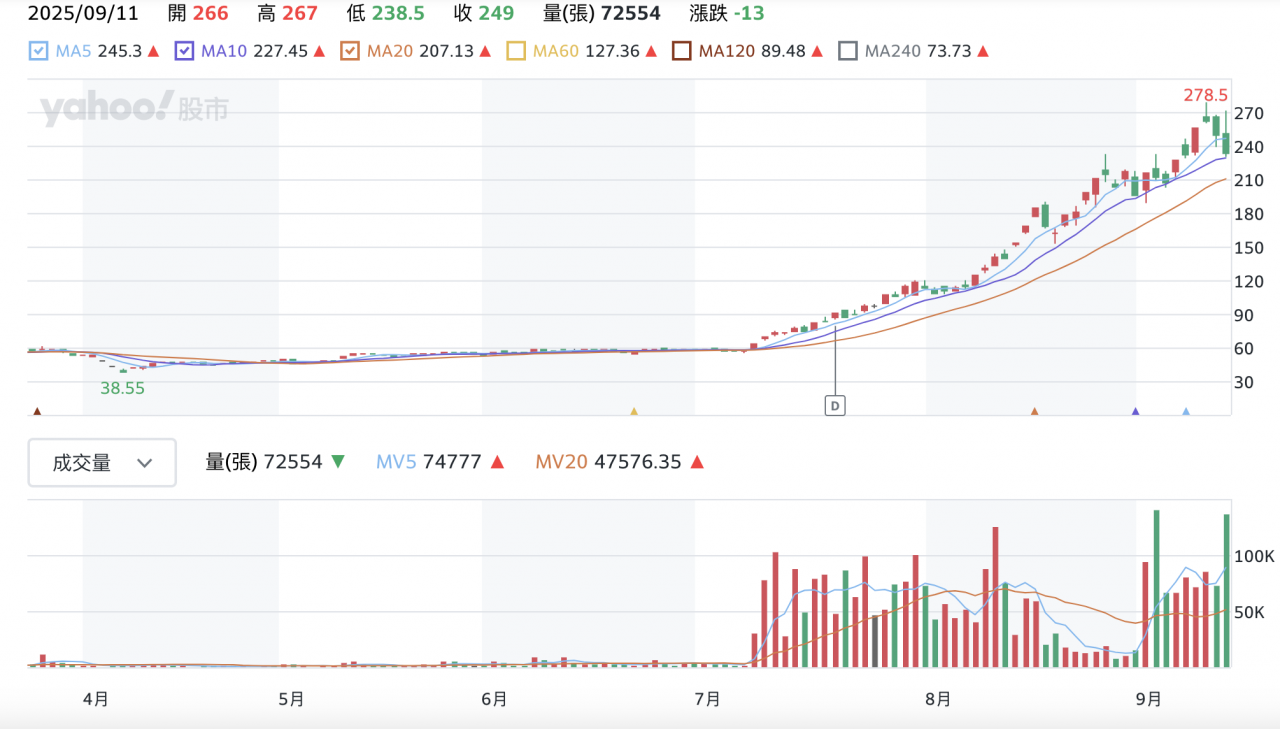1280x729 pixels.
Task: Uncheck the MA5 moving average checkbox
Action: click(x=39, y=51)
